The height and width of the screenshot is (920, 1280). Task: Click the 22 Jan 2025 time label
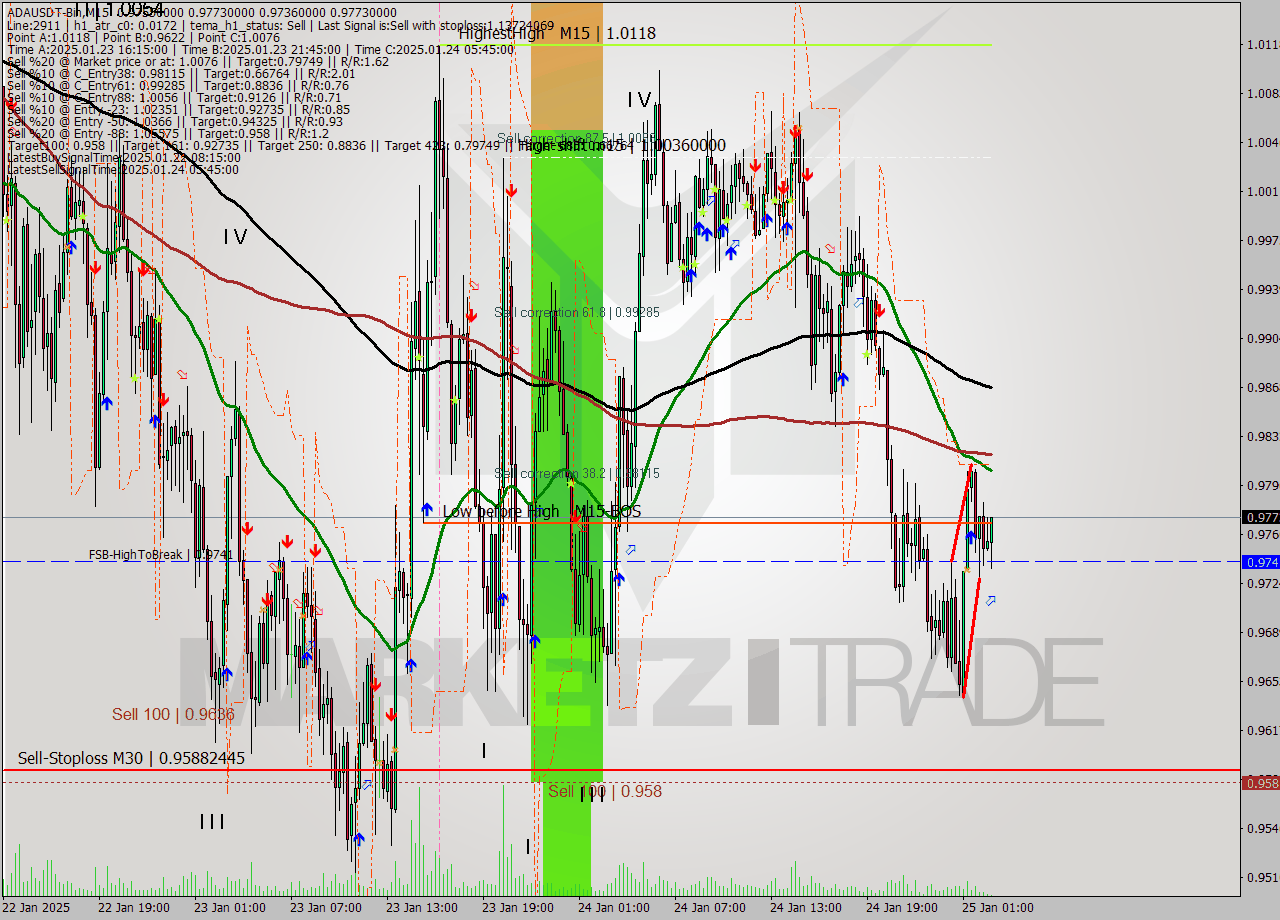[37, 908]
